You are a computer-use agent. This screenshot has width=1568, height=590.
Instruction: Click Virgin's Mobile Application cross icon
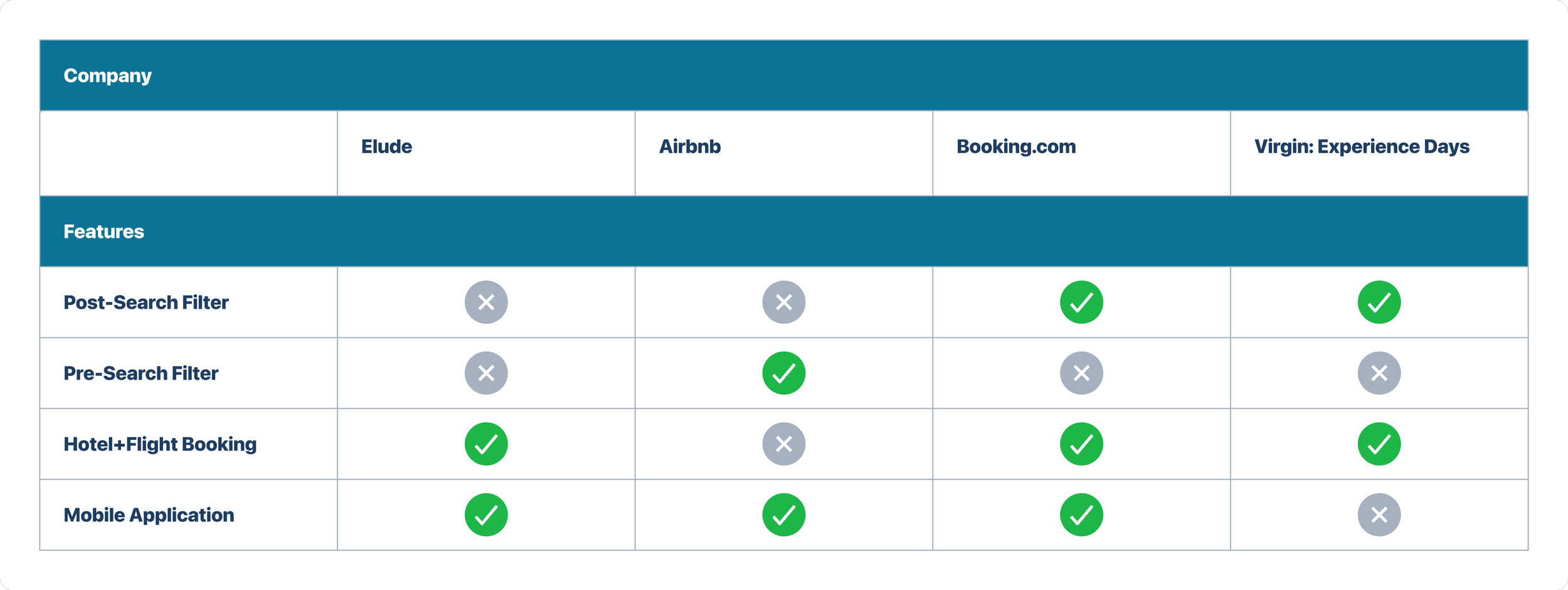pos(1379,515)
